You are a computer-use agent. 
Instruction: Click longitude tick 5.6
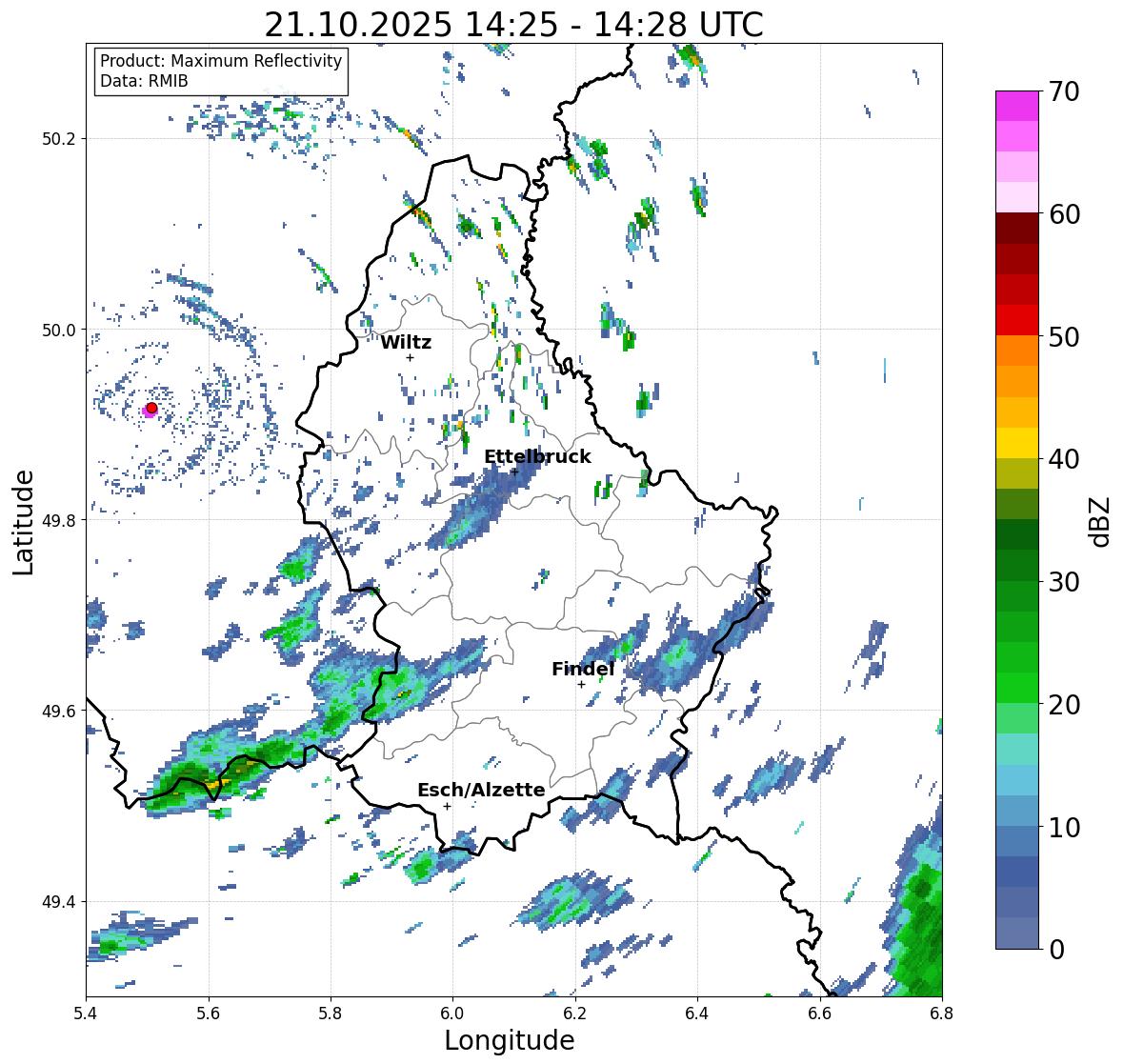coord(209,1014)
